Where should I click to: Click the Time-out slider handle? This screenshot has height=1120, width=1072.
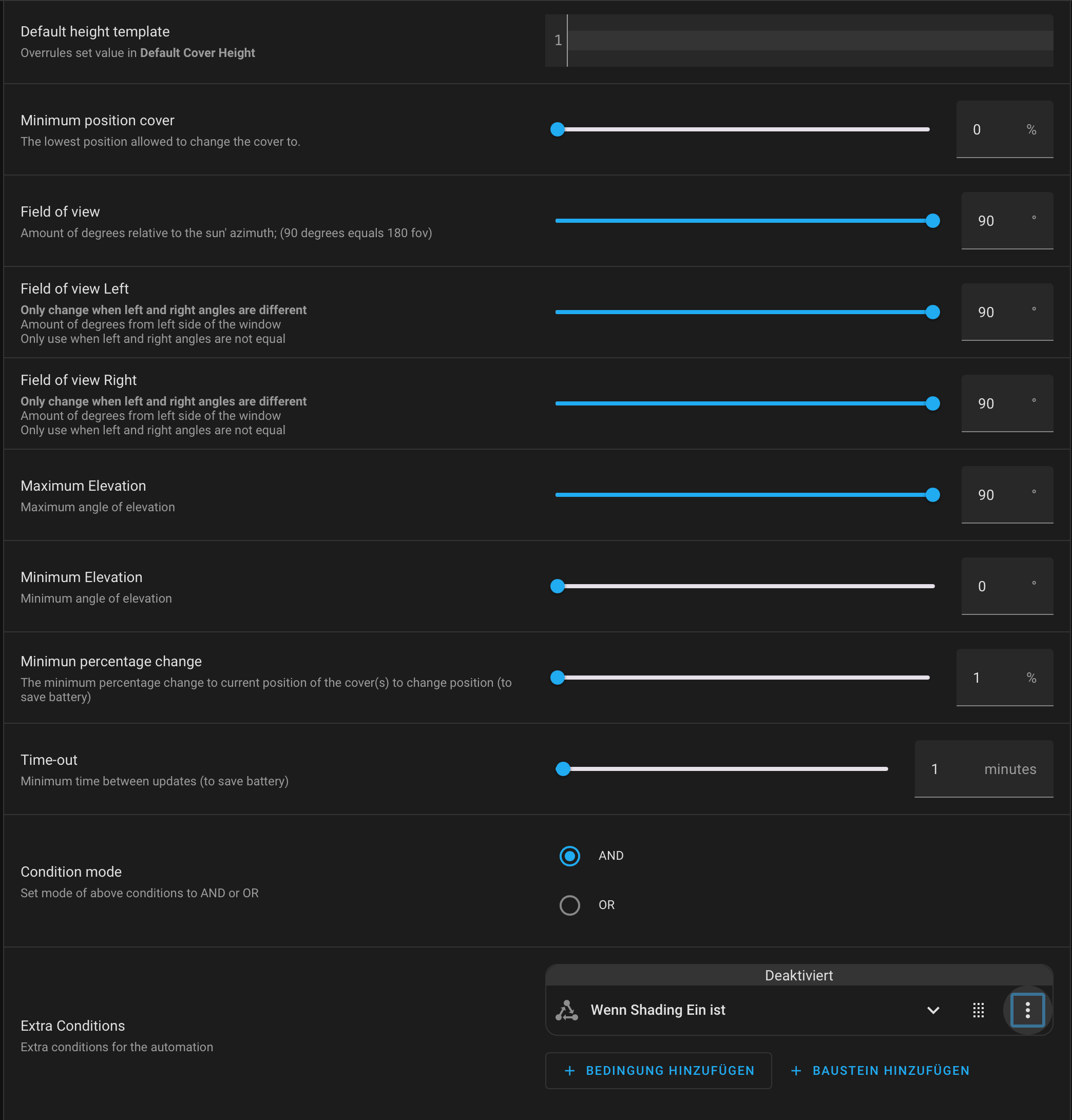pos(563,769)
